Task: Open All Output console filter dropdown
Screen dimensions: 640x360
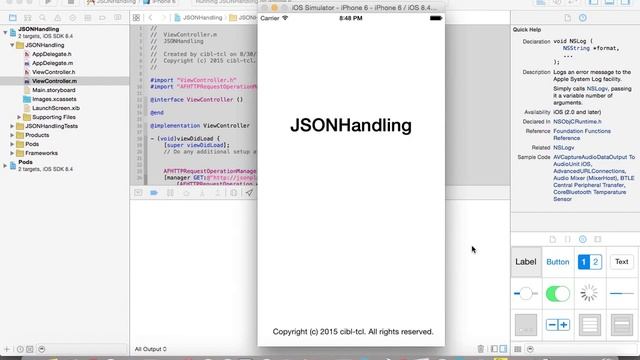Action: coord(151,349)
